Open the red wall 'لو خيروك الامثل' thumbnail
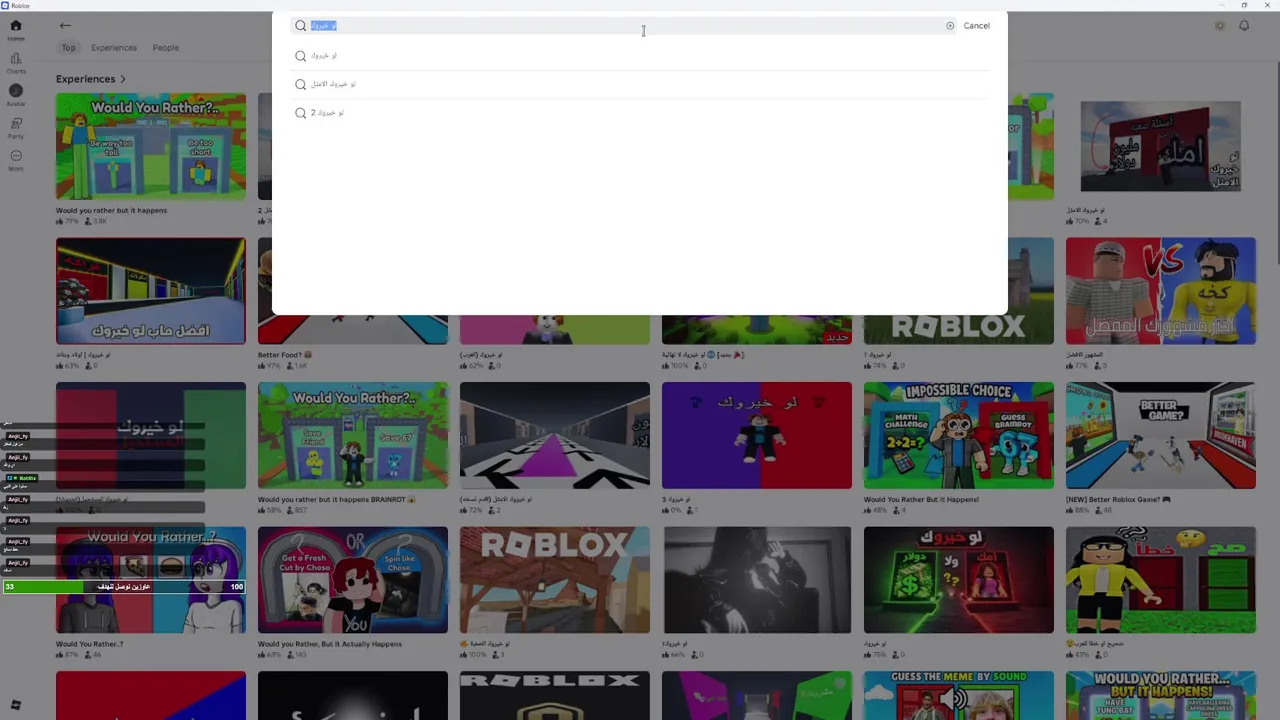This screenshot has height=720, width=1280. click(x=1161, y=146)
